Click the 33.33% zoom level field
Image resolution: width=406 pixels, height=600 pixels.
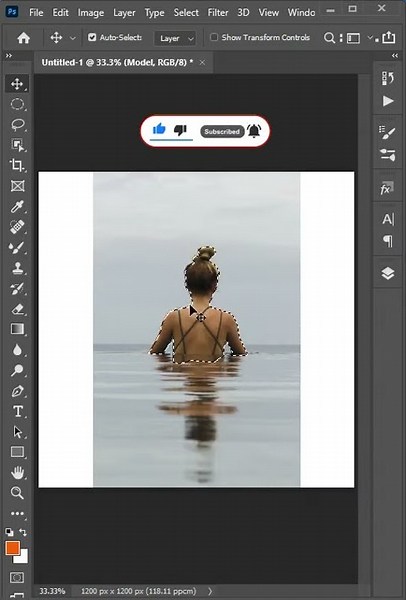coord(52,591)
